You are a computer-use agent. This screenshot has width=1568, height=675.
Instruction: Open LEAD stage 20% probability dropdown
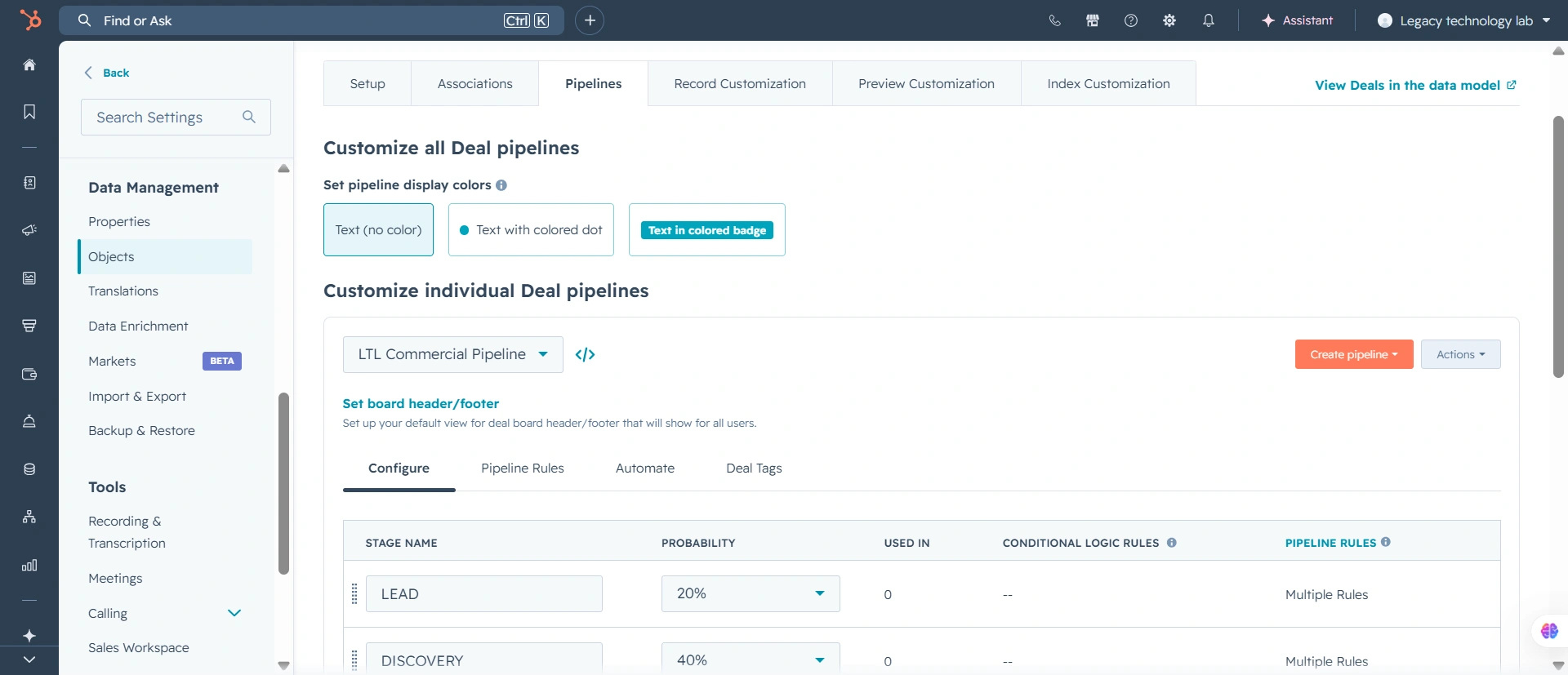tap(751, 593)
